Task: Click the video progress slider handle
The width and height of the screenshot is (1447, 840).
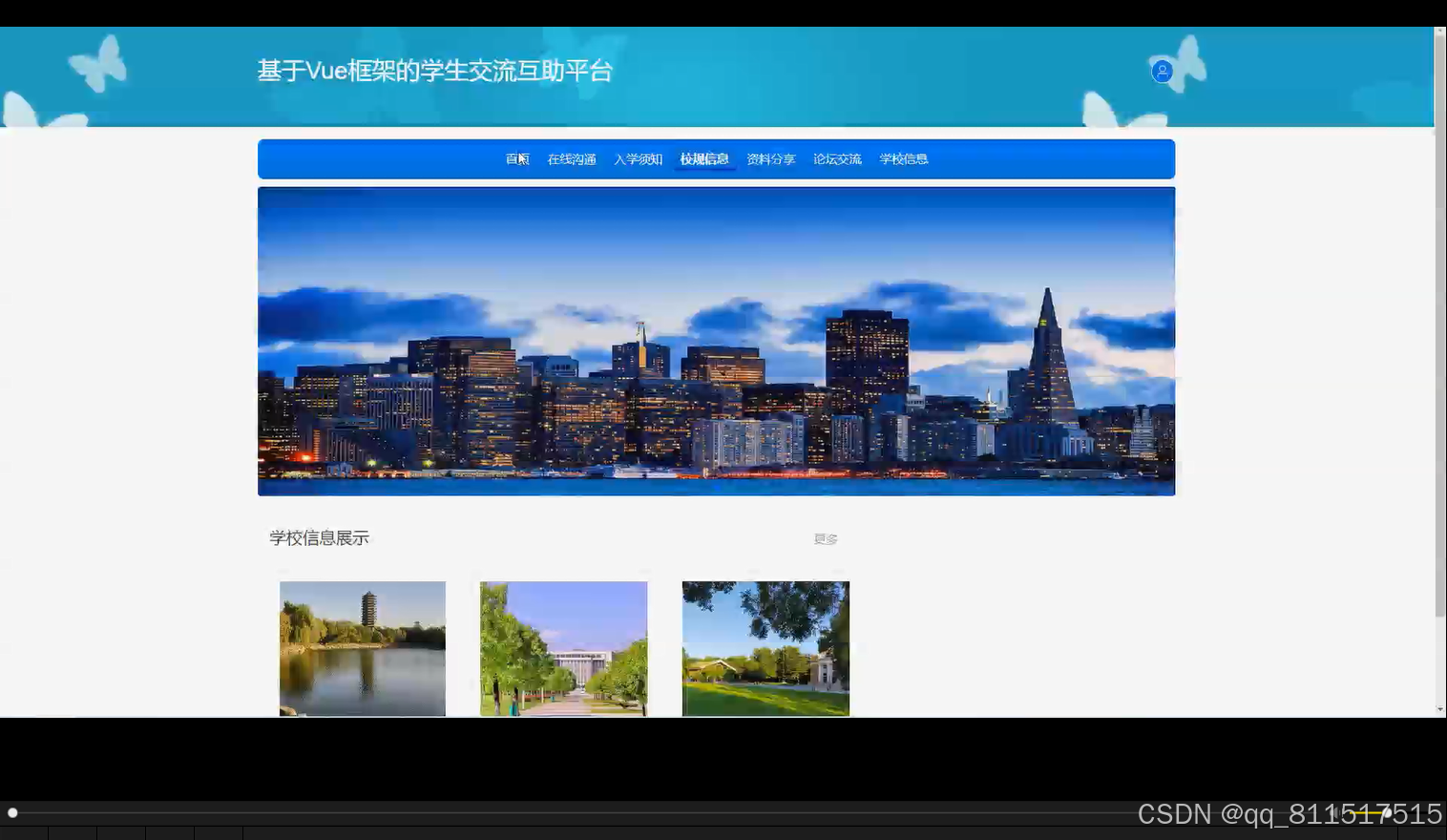Action: pyautogui.click(x=12, y=813)
